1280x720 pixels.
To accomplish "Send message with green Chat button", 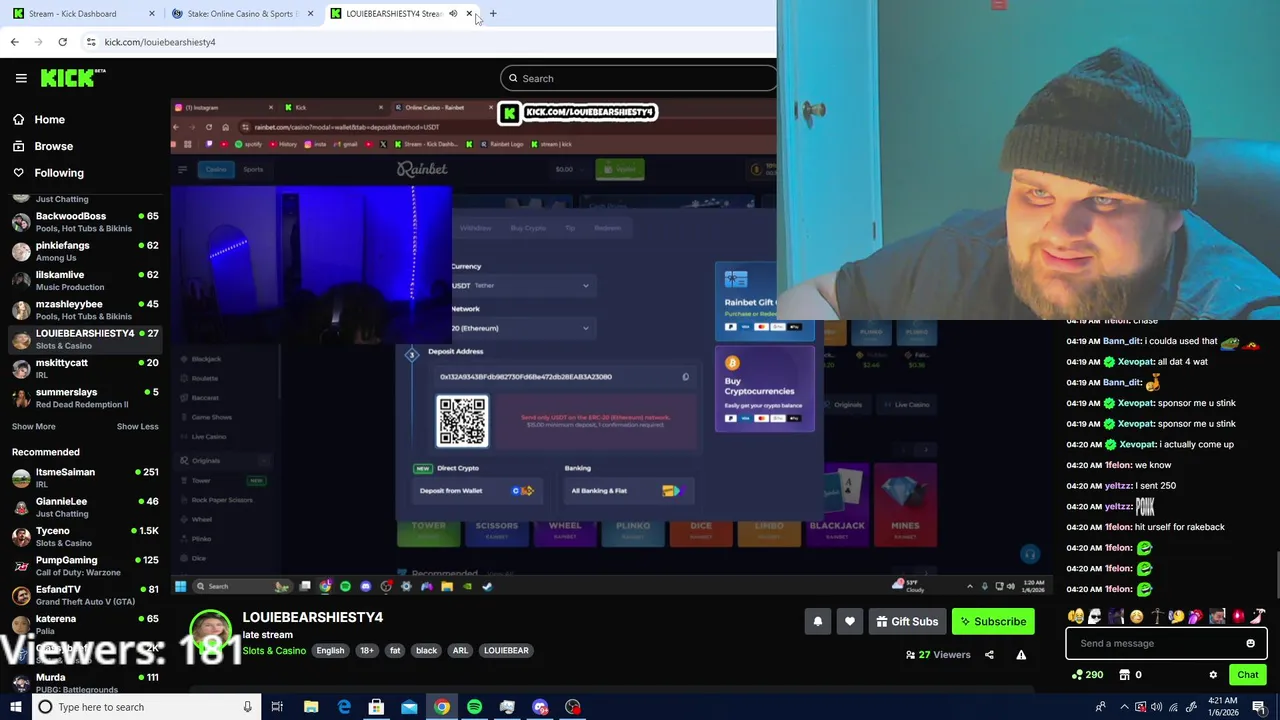I will click(x=1247, y=675).
